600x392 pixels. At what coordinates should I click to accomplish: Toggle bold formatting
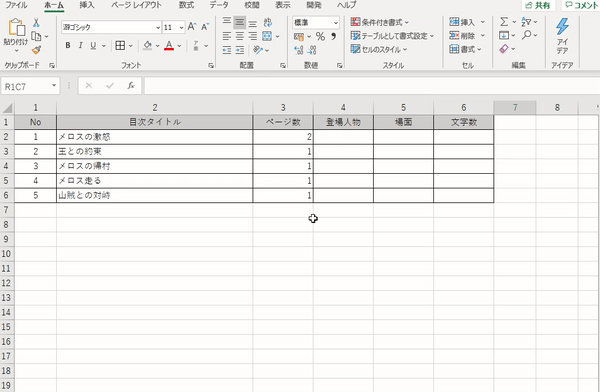click(68, 46)
